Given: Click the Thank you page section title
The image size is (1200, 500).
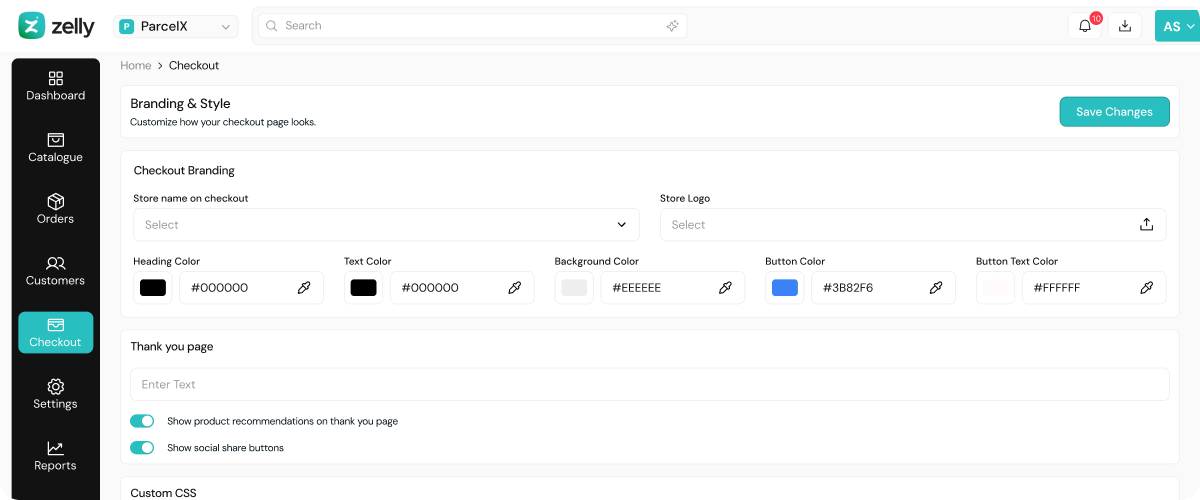Looking at the screenshot, I should click(172, 347).
